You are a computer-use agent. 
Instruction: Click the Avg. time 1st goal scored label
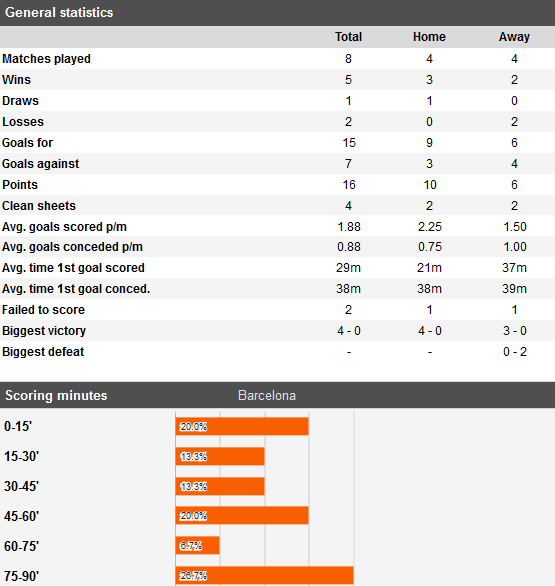pos(73,268)
